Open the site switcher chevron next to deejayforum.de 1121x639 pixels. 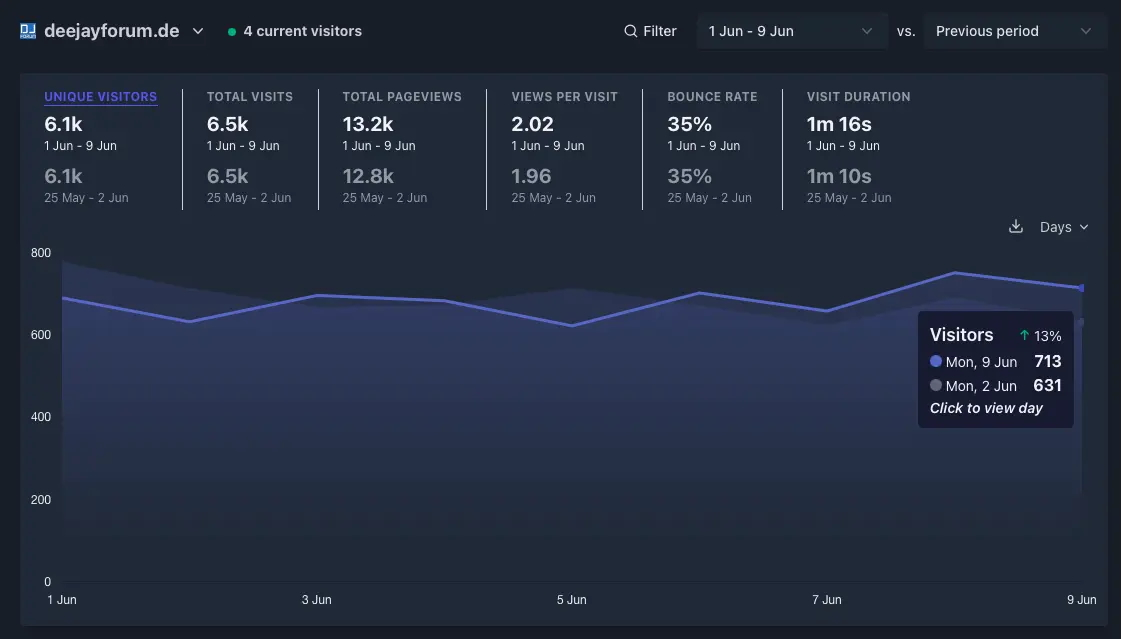click(x=198, y=31)
